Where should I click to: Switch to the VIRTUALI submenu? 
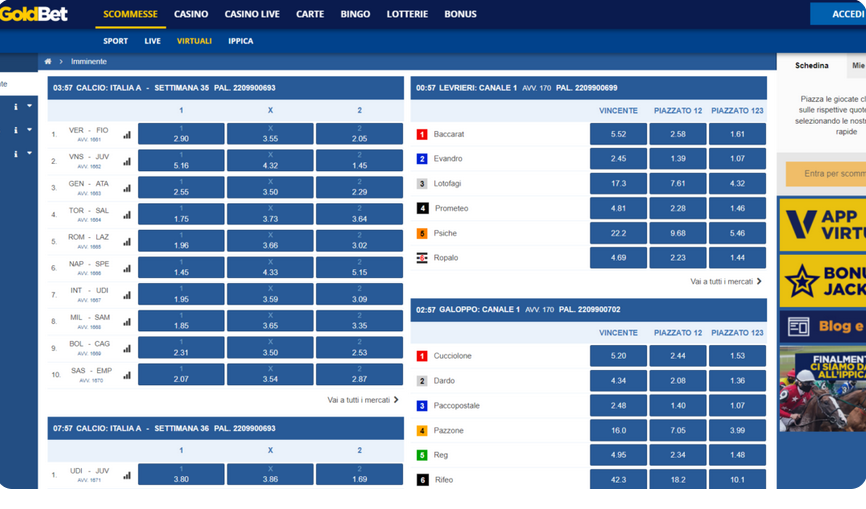coord(194,41)
